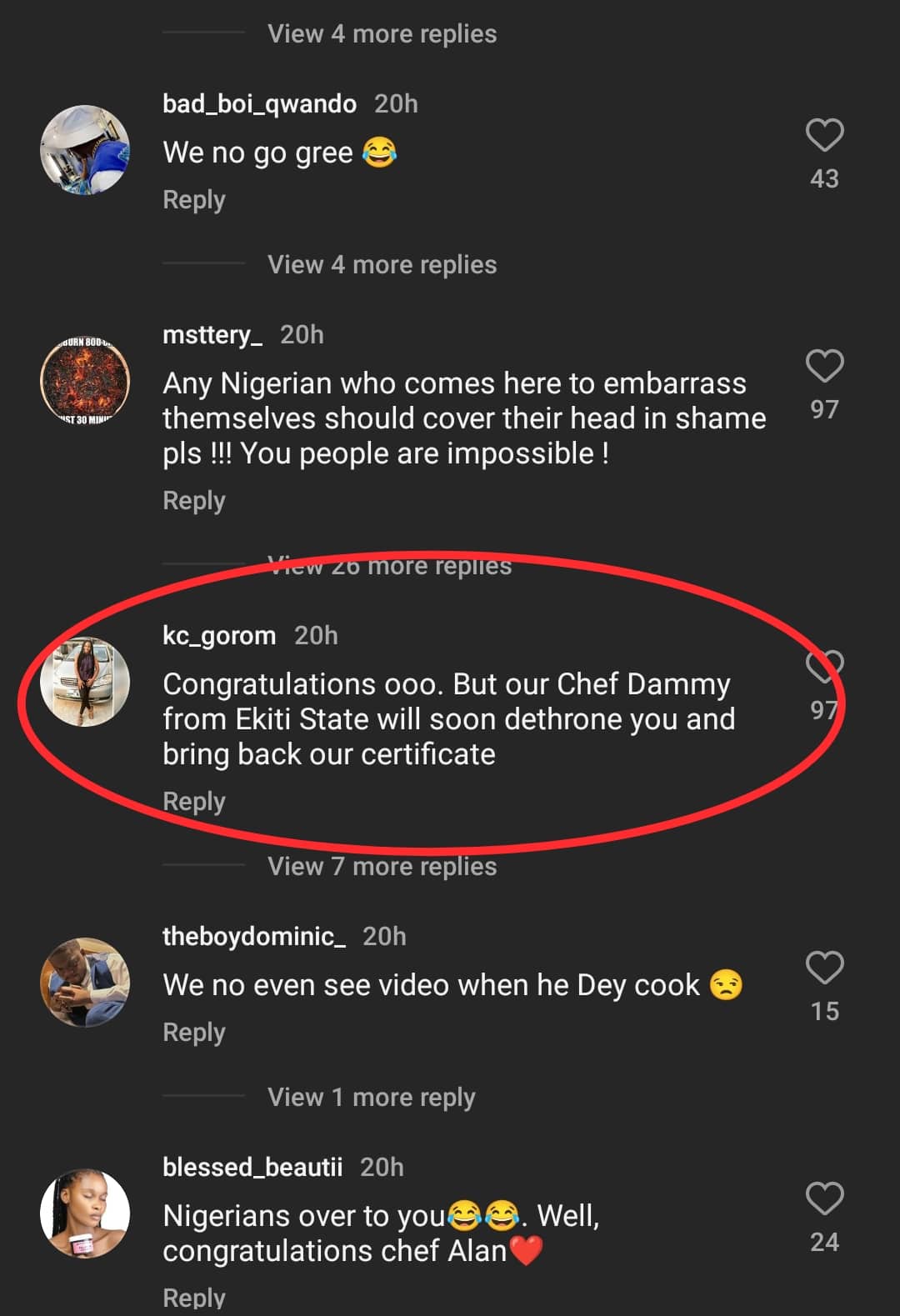Open msttery_'s profile avatar
The height and width of the screenshot is (1316, 900).
85,381
